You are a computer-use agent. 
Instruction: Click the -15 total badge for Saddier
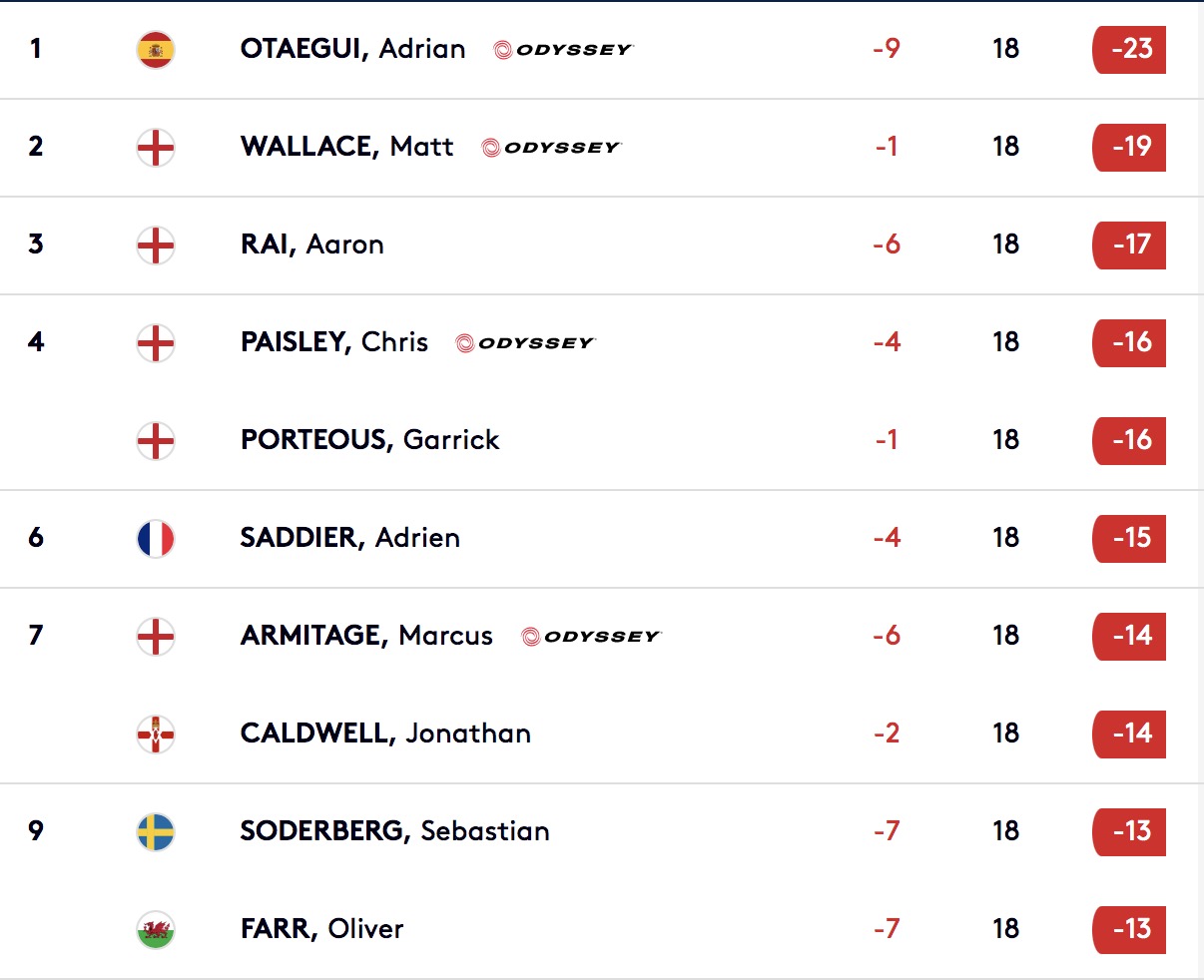click(1129, 538)
